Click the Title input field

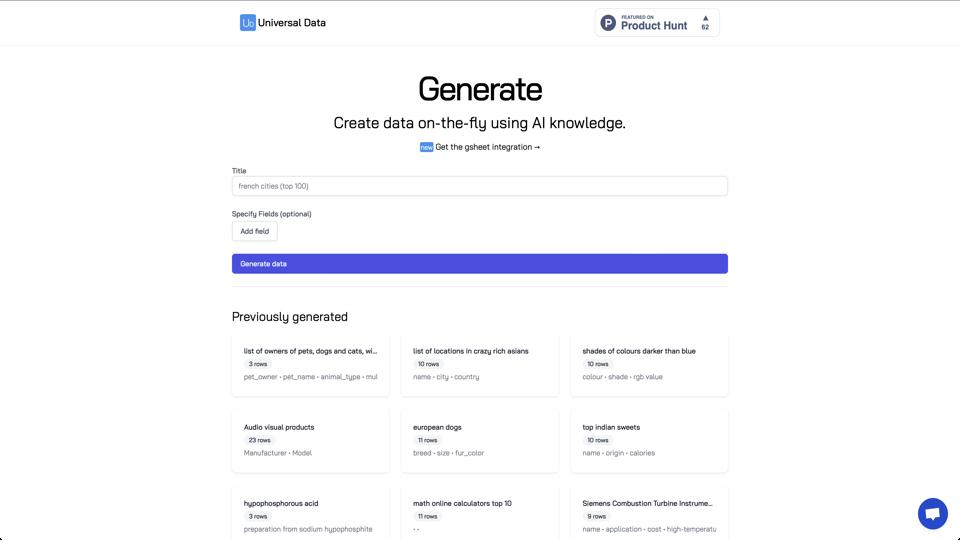pyautogui.click(x=479, y=186)
